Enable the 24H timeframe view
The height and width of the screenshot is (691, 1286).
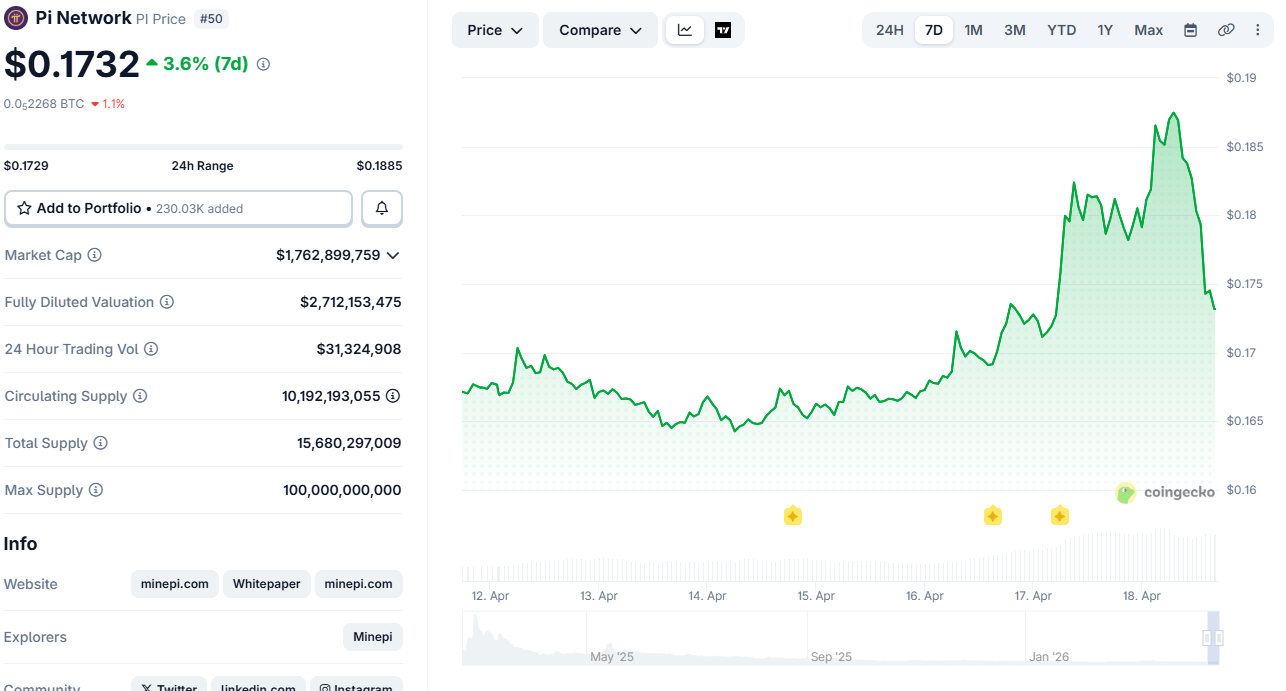889,30
